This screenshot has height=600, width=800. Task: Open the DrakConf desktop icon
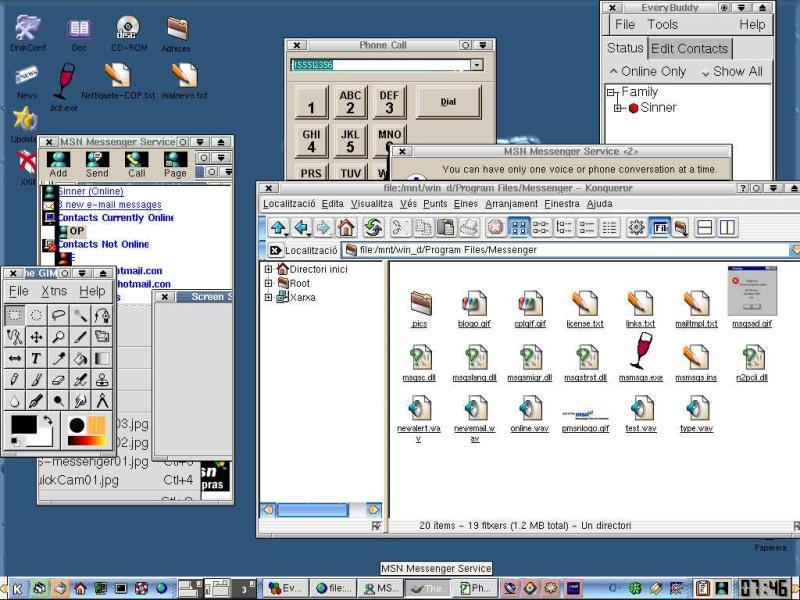28,34
